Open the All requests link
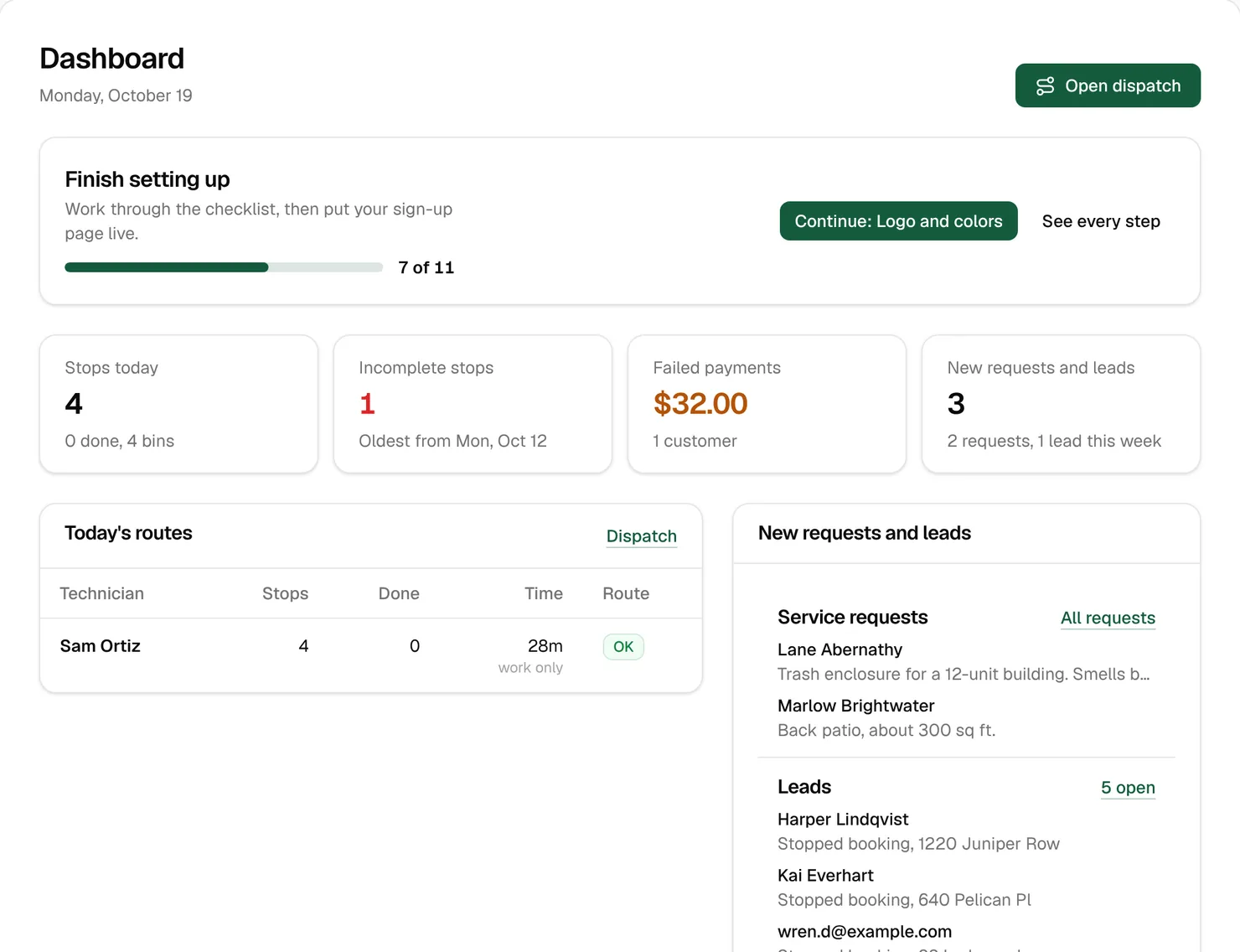 tap(1108, 618)
